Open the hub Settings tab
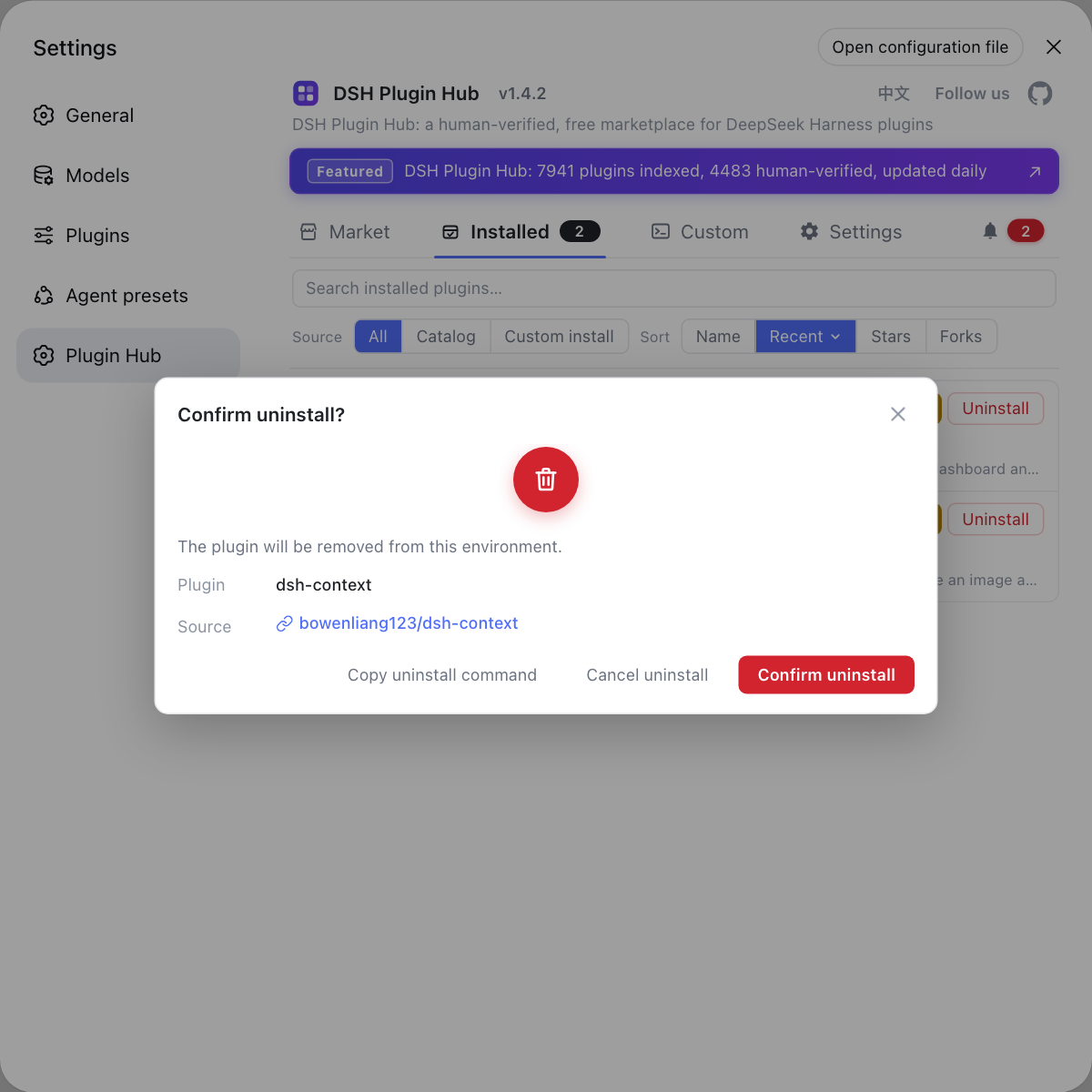Image resolution: width=1092 pixels, height=1092 pixels. 851,232
